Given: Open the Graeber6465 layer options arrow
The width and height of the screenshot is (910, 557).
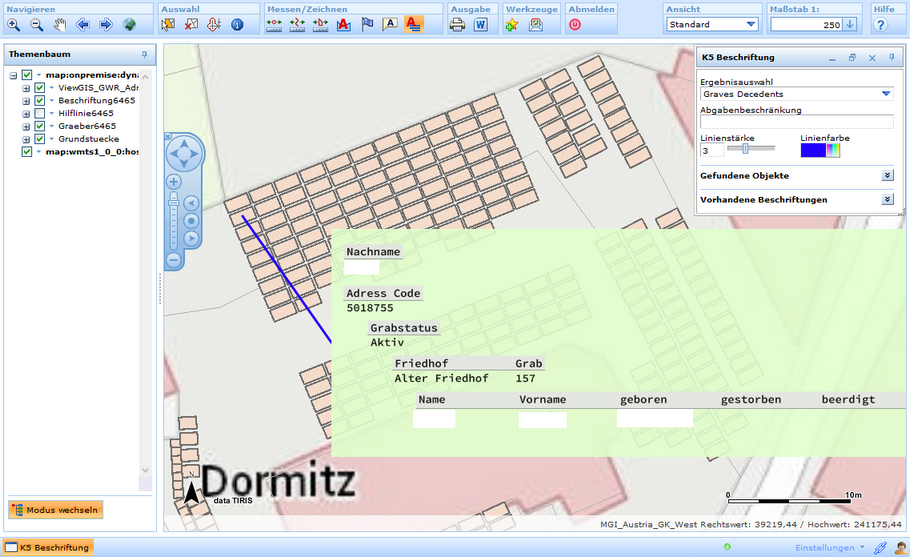Looking at the screenshot, I should pos(52,126).
